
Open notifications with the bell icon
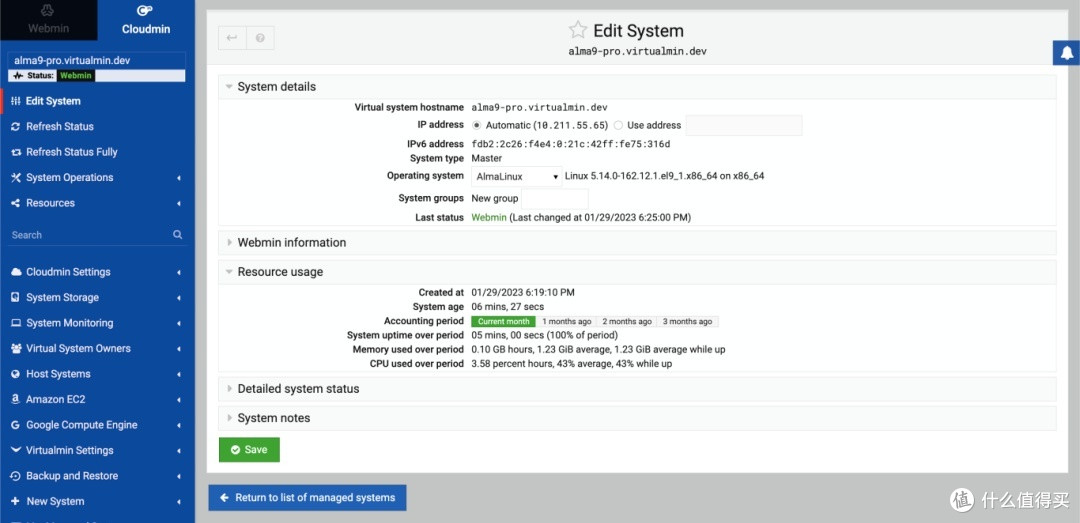[x=1067, y=52]
